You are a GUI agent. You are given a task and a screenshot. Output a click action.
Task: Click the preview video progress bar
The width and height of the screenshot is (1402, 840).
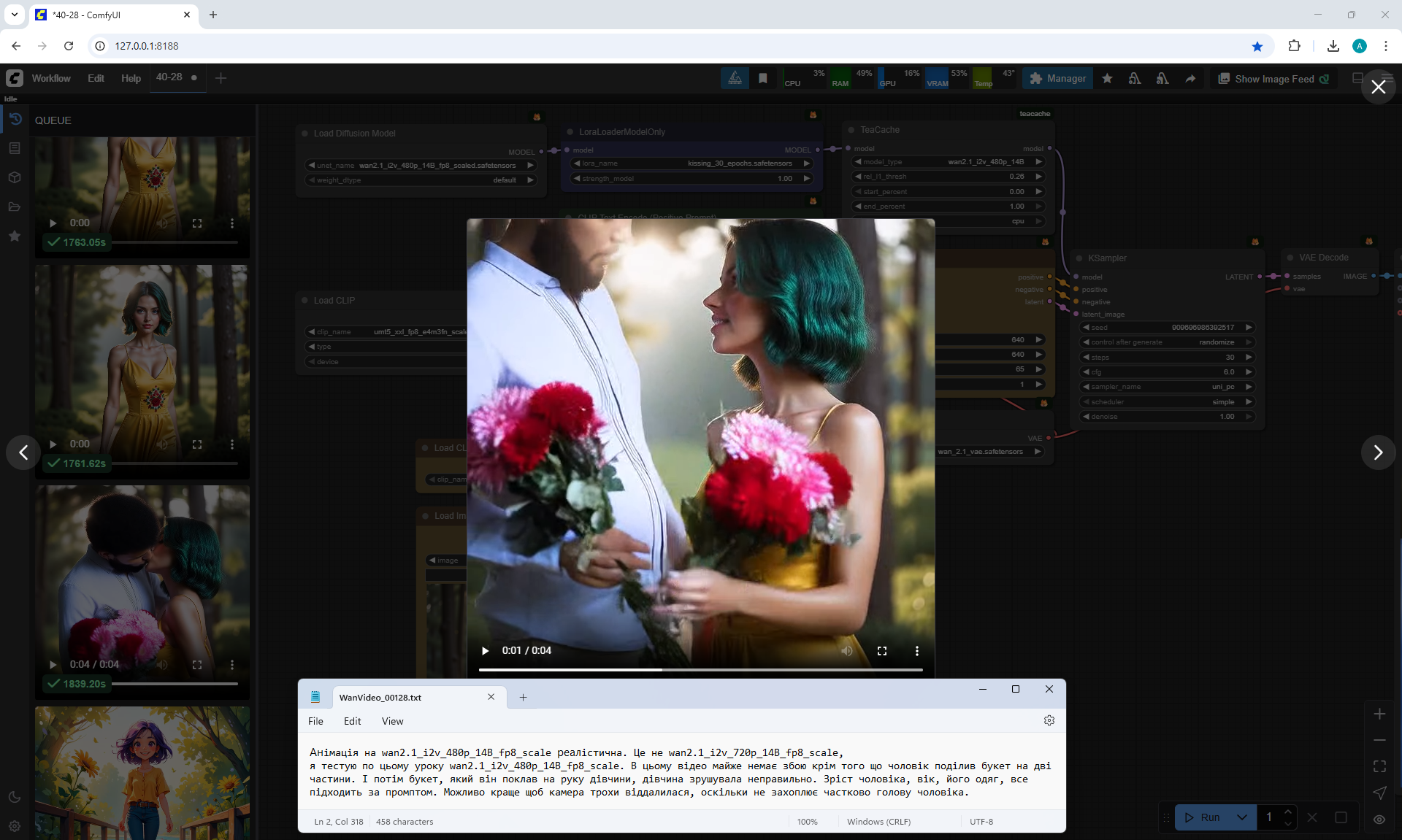[700, 669]
